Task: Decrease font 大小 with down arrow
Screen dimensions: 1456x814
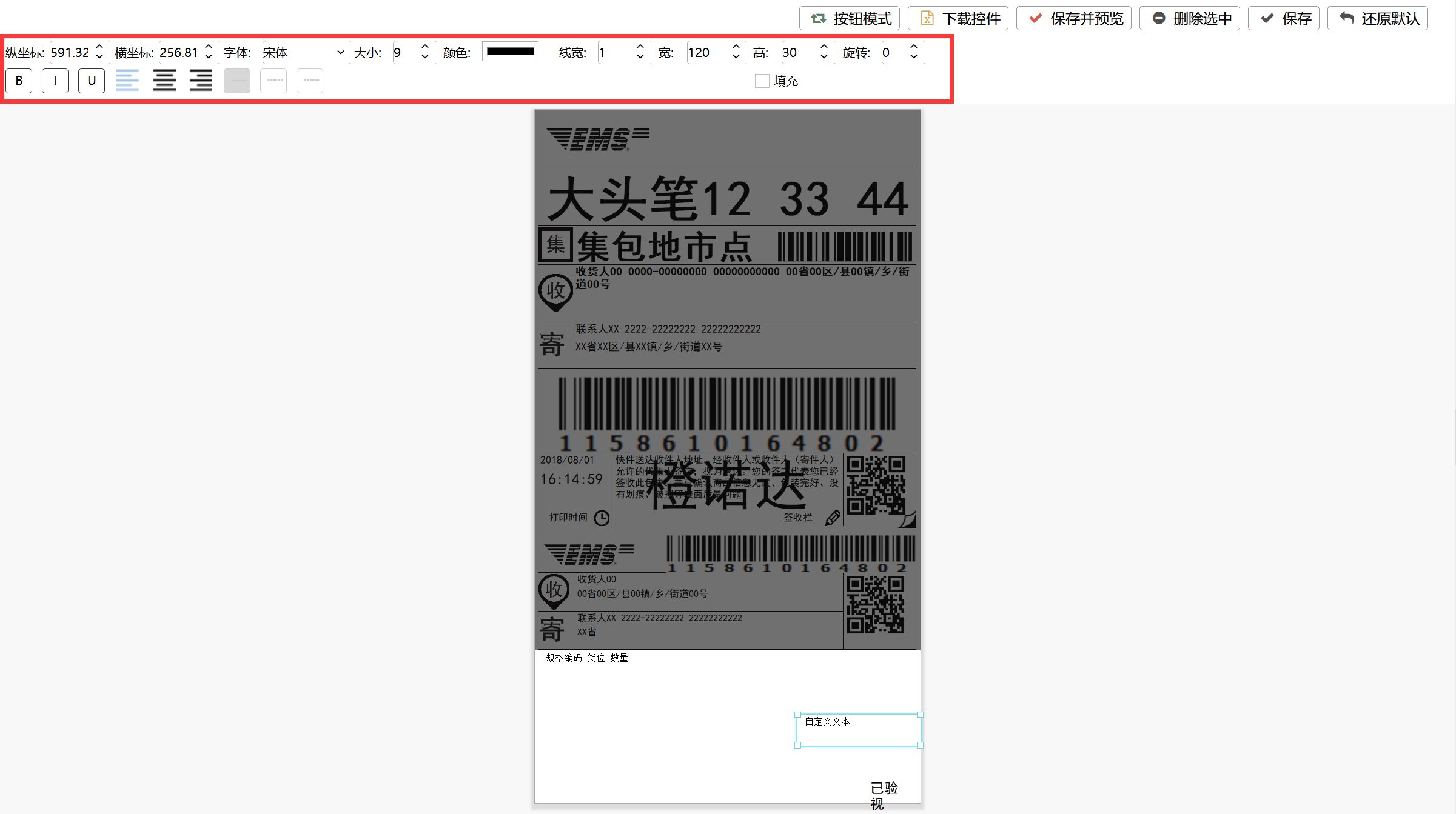Action: pos(425,57)
